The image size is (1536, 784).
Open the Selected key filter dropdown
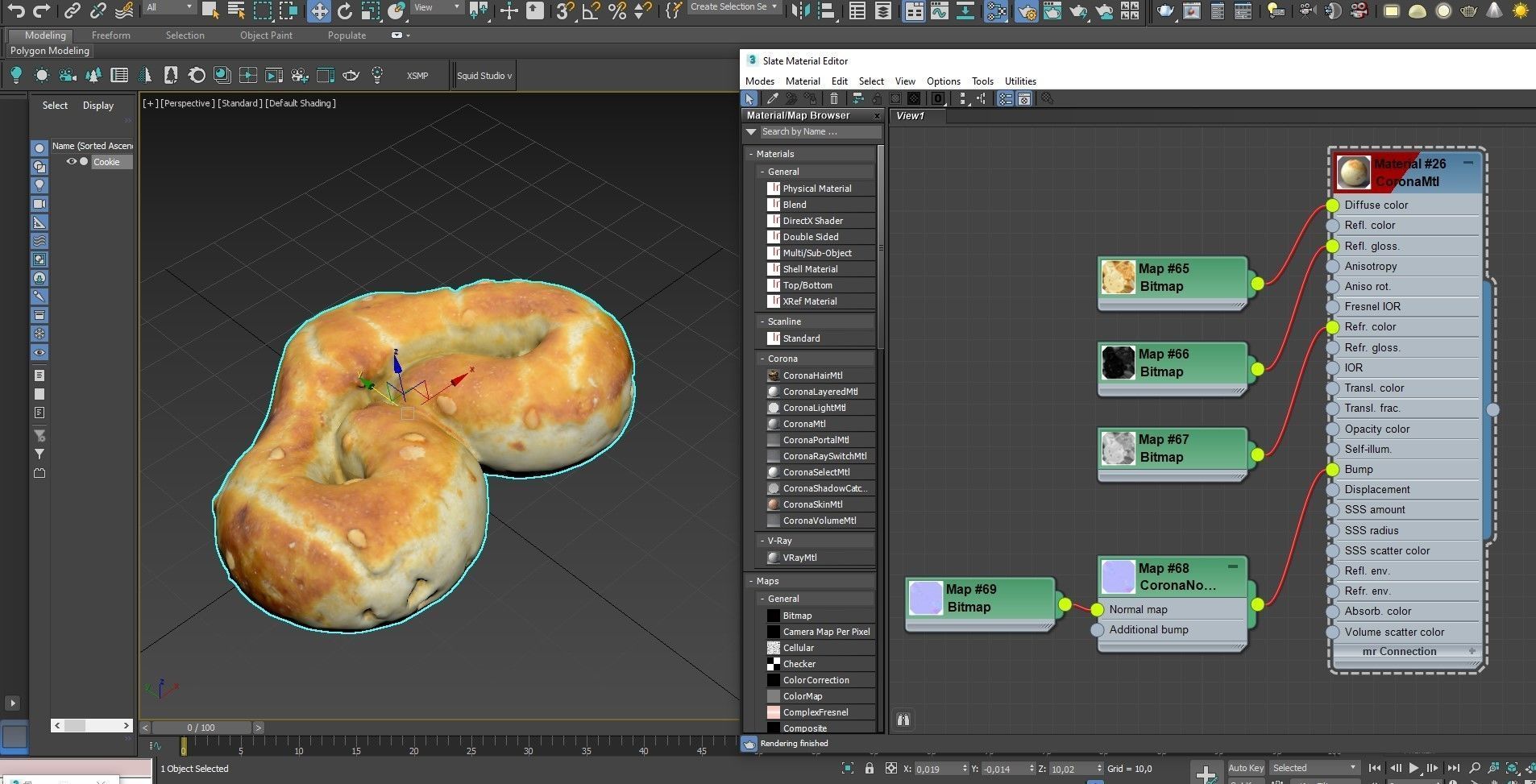point(1314,768)
